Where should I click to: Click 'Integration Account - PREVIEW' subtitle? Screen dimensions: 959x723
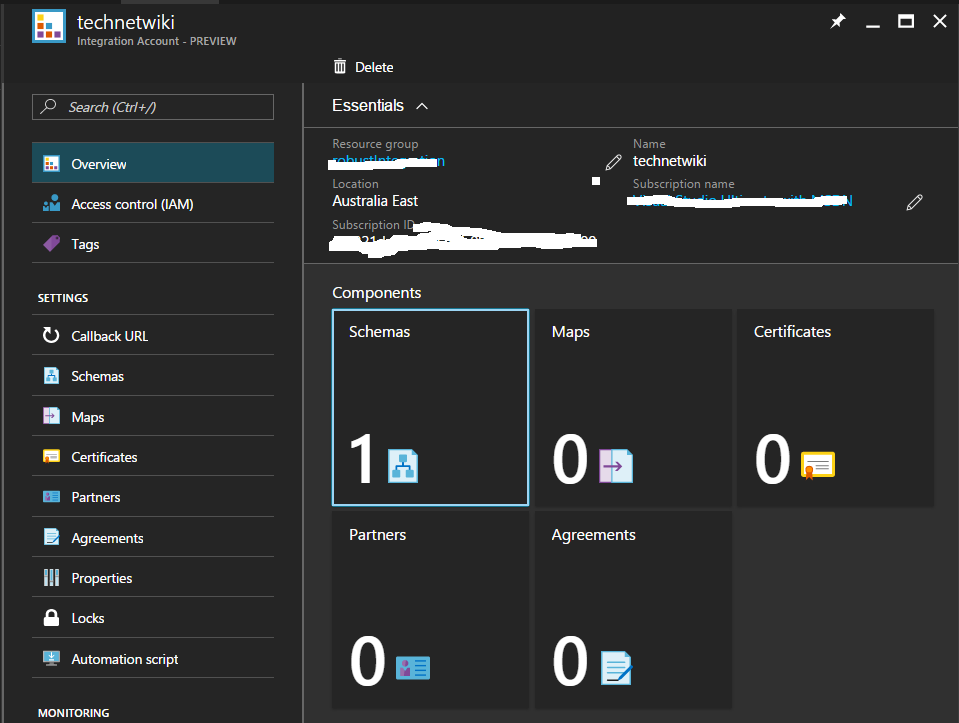click(157, 41)
